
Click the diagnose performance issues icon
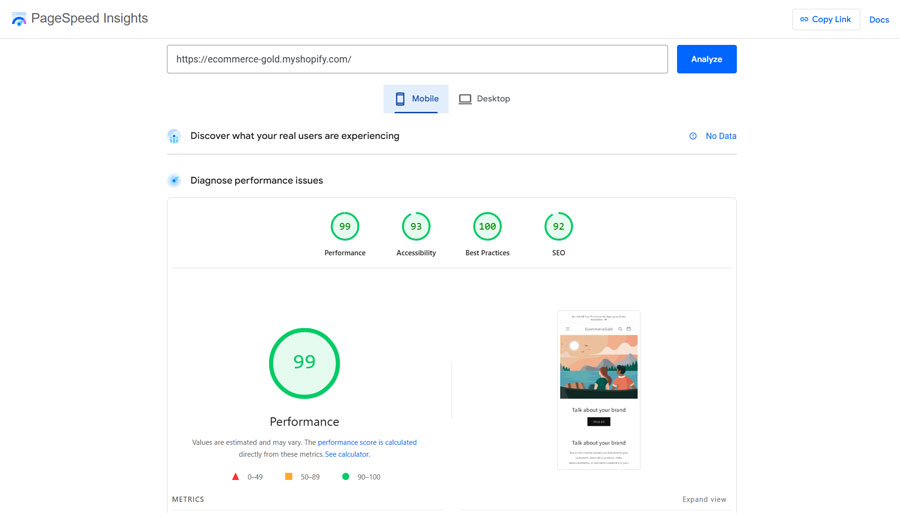(x=174, y=181)
